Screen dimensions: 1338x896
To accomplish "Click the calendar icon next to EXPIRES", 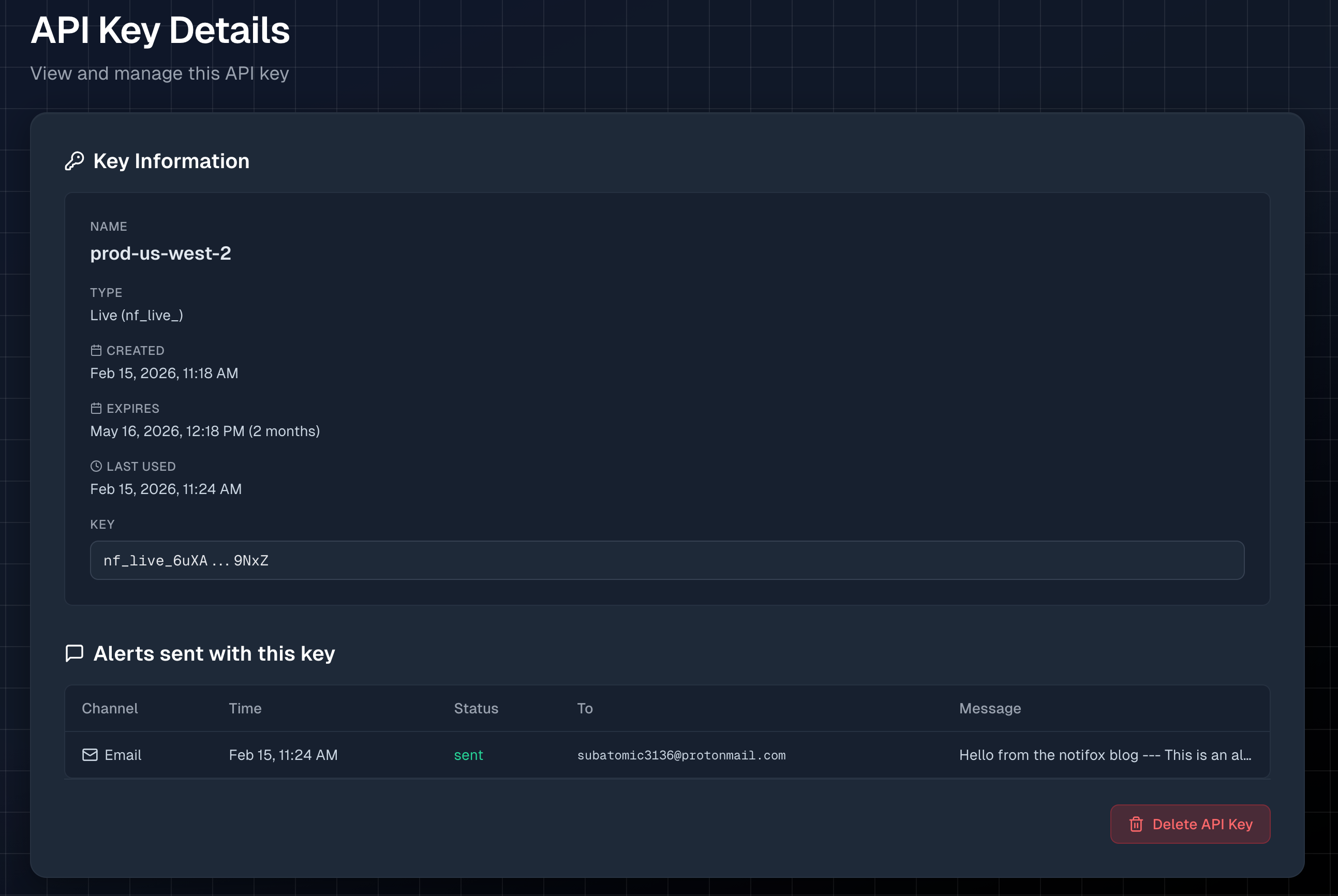I will point(96,408).
